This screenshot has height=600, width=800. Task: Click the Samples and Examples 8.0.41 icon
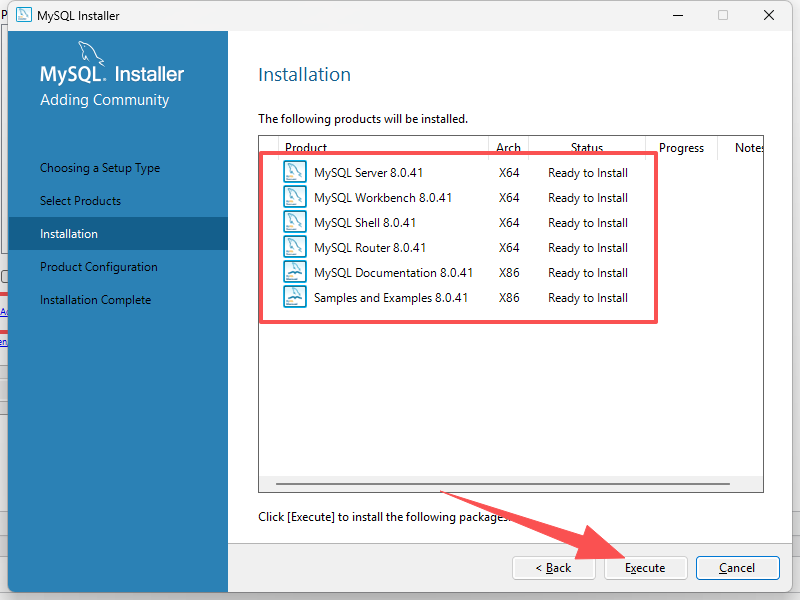295,297
